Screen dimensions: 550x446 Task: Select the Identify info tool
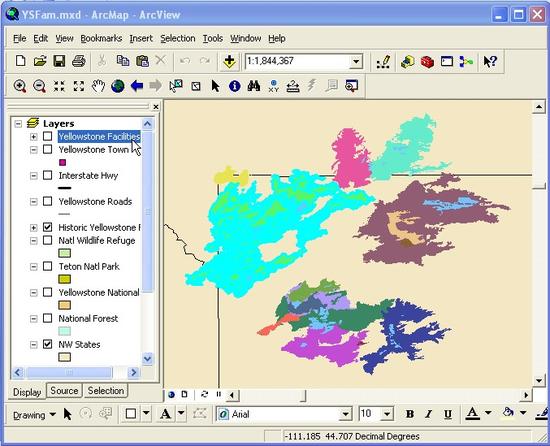(235, 86)
